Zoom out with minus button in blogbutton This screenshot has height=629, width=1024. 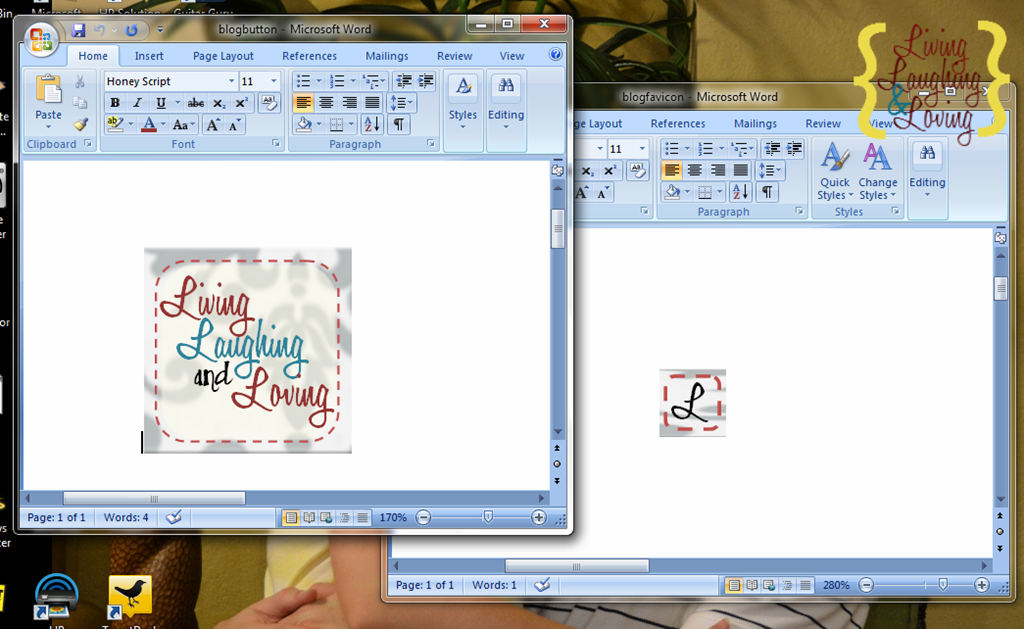point(423,517)
